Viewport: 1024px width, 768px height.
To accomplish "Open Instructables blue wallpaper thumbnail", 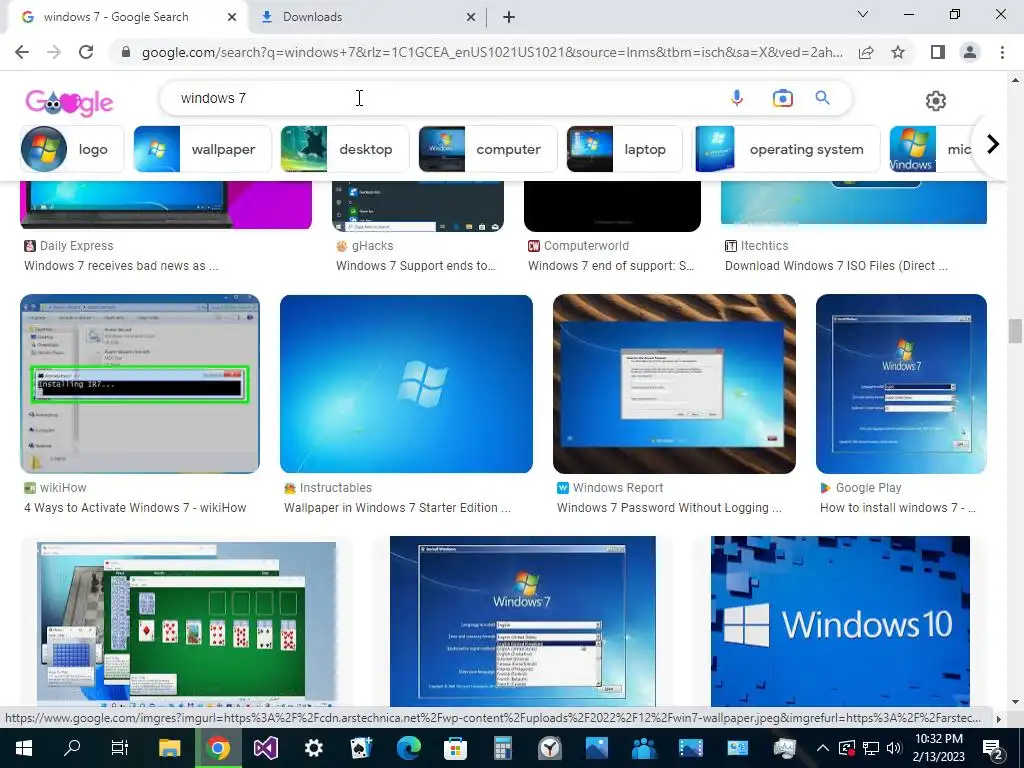I will pos(406,384).
